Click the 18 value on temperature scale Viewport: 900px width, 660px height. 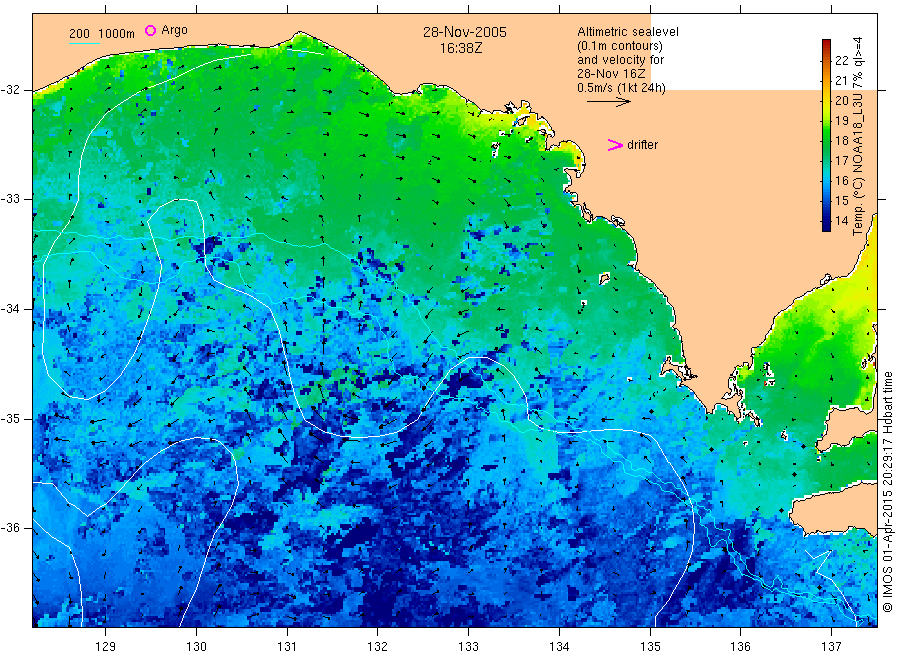(x=841, y=140)
